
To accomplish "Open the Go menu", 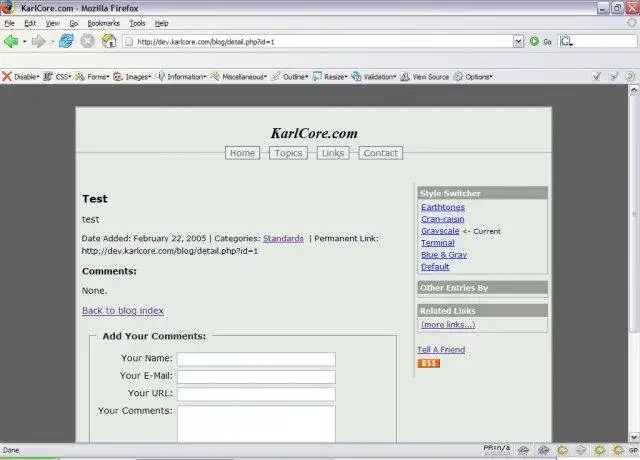I will [73, 23].
